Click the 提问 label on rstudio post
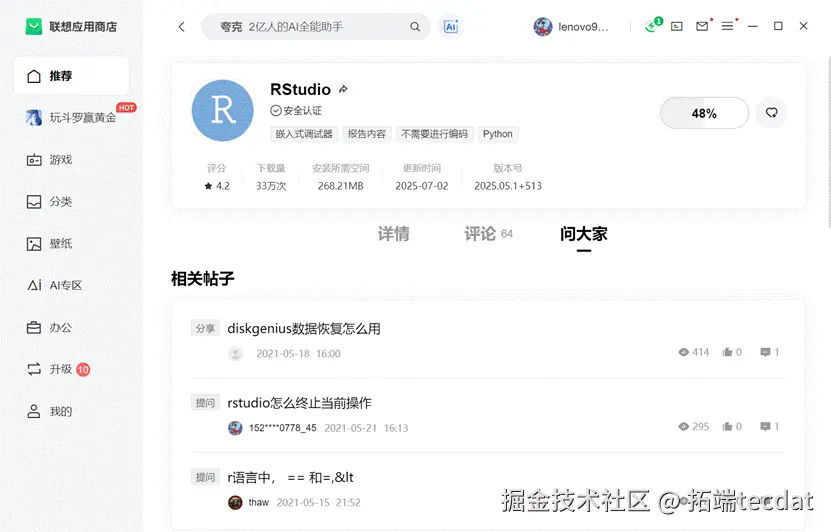 click(205, 403)
